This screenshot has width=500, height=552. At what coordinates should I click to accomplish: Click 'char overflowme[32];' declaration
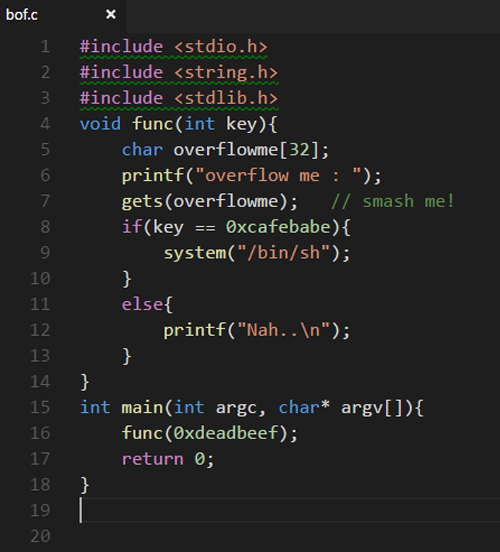click(225, 150)
